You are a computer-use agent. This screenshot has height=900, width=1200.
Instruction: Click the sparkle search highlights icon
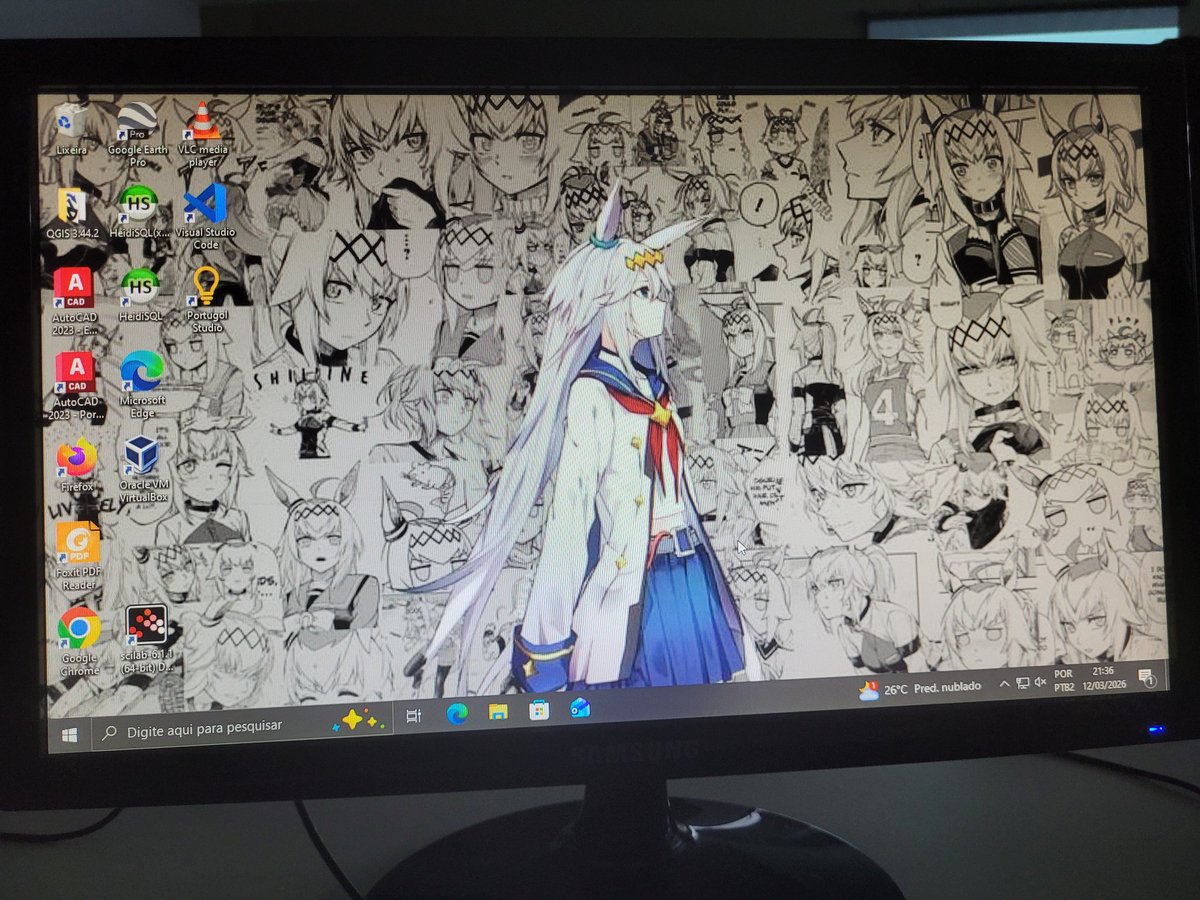[358, 720]
